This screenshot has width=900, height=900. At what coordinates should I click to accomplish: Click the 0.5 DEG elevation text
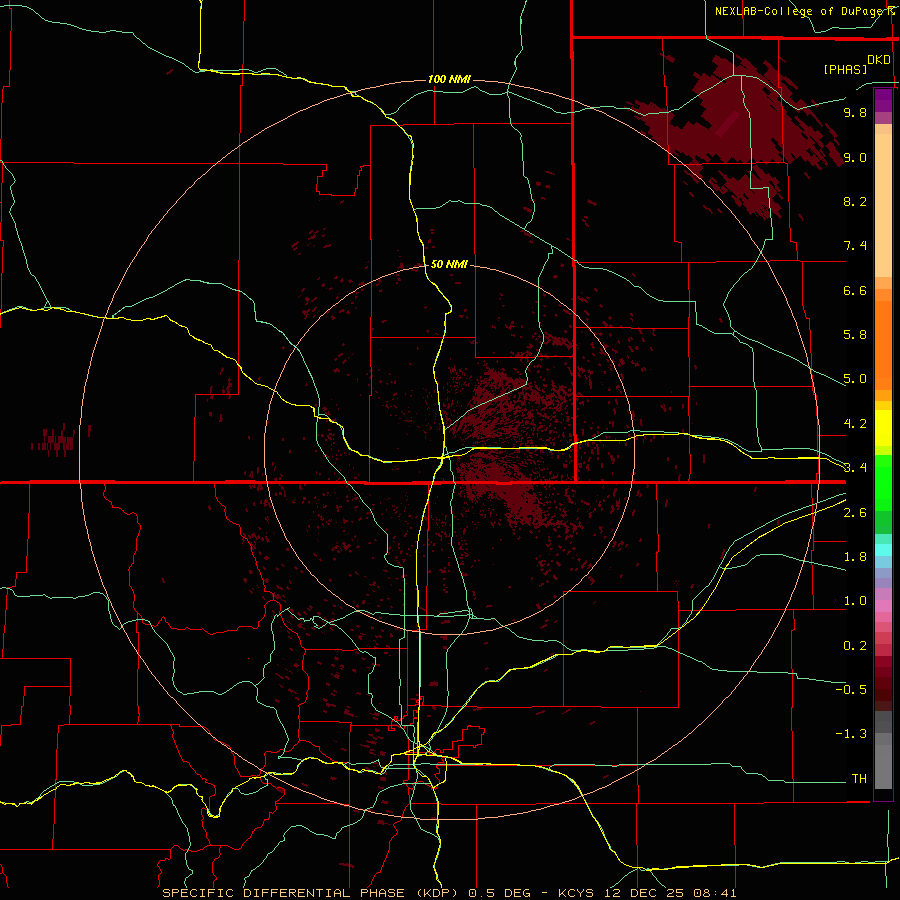click(x=499, y=893)
